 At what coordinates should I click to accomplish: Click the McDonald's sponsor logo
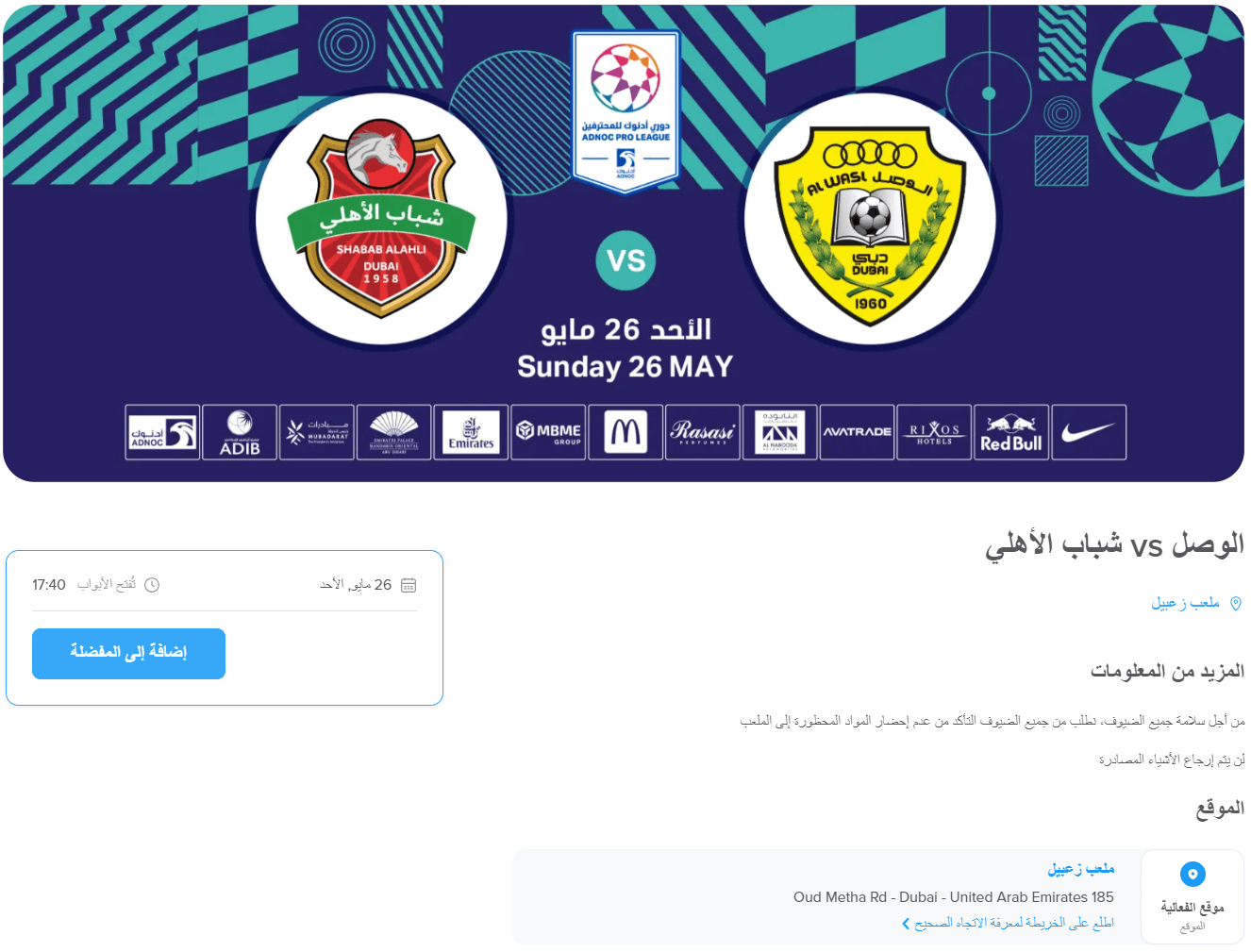pos(625,432)
